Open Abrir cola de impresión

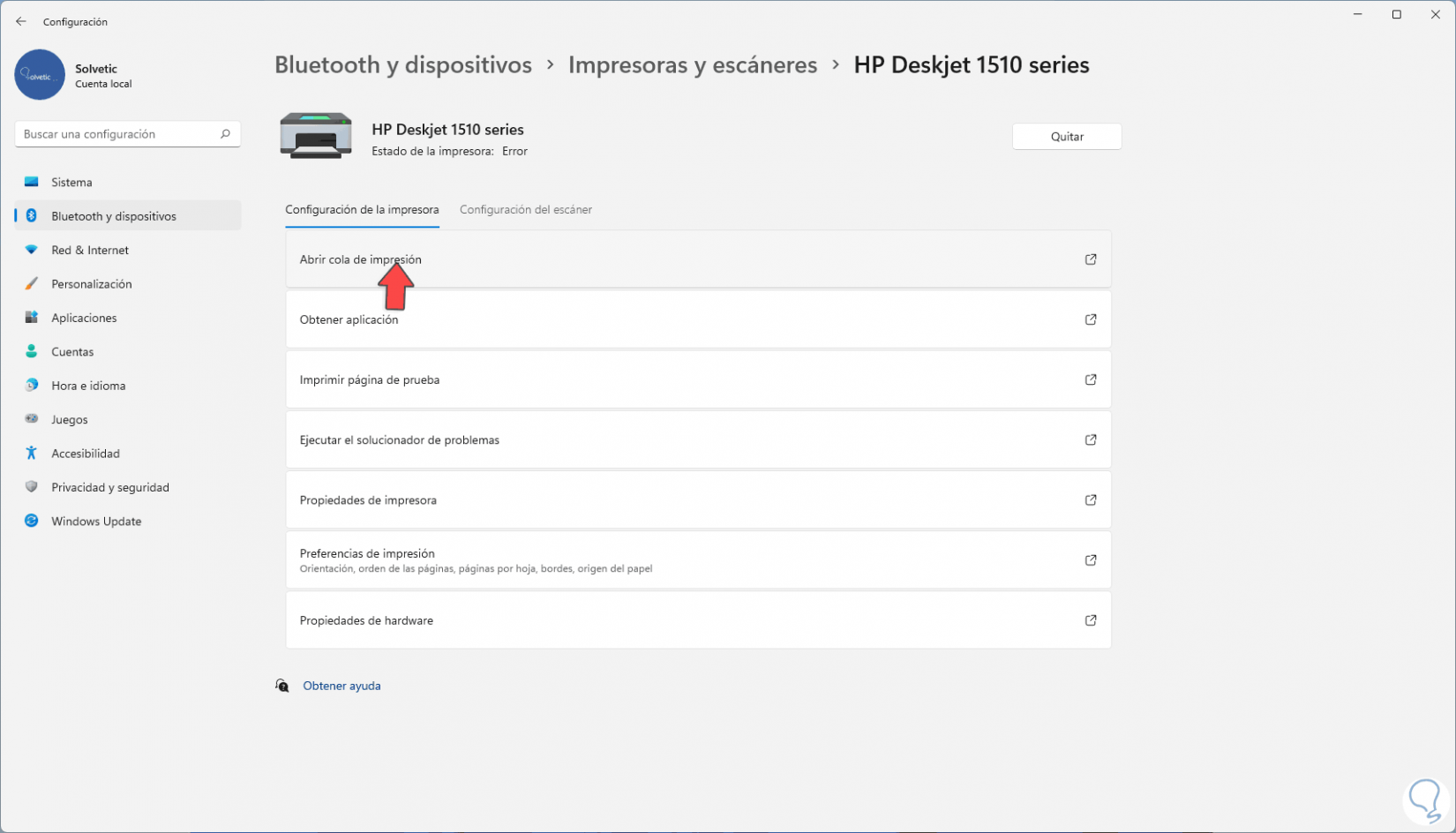click(x=698, y=259)
